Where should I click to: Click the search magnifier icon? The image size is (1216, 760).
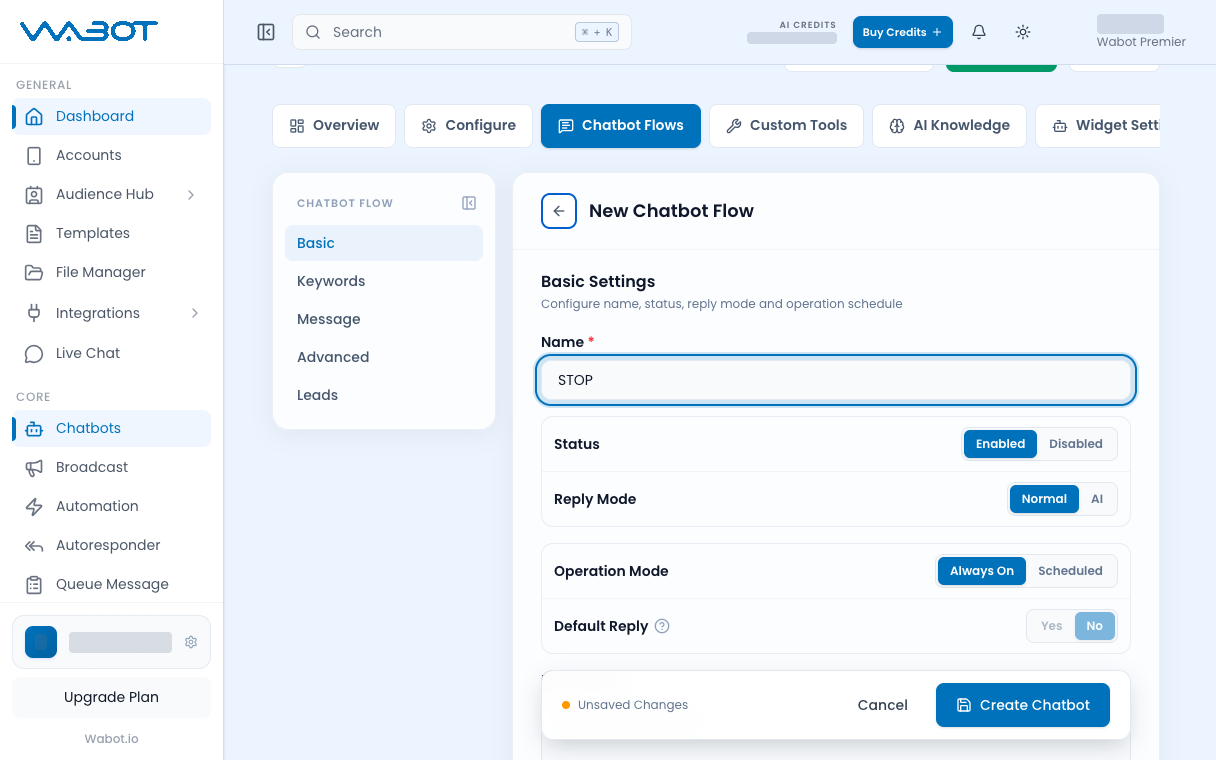(x=313, y=32)
